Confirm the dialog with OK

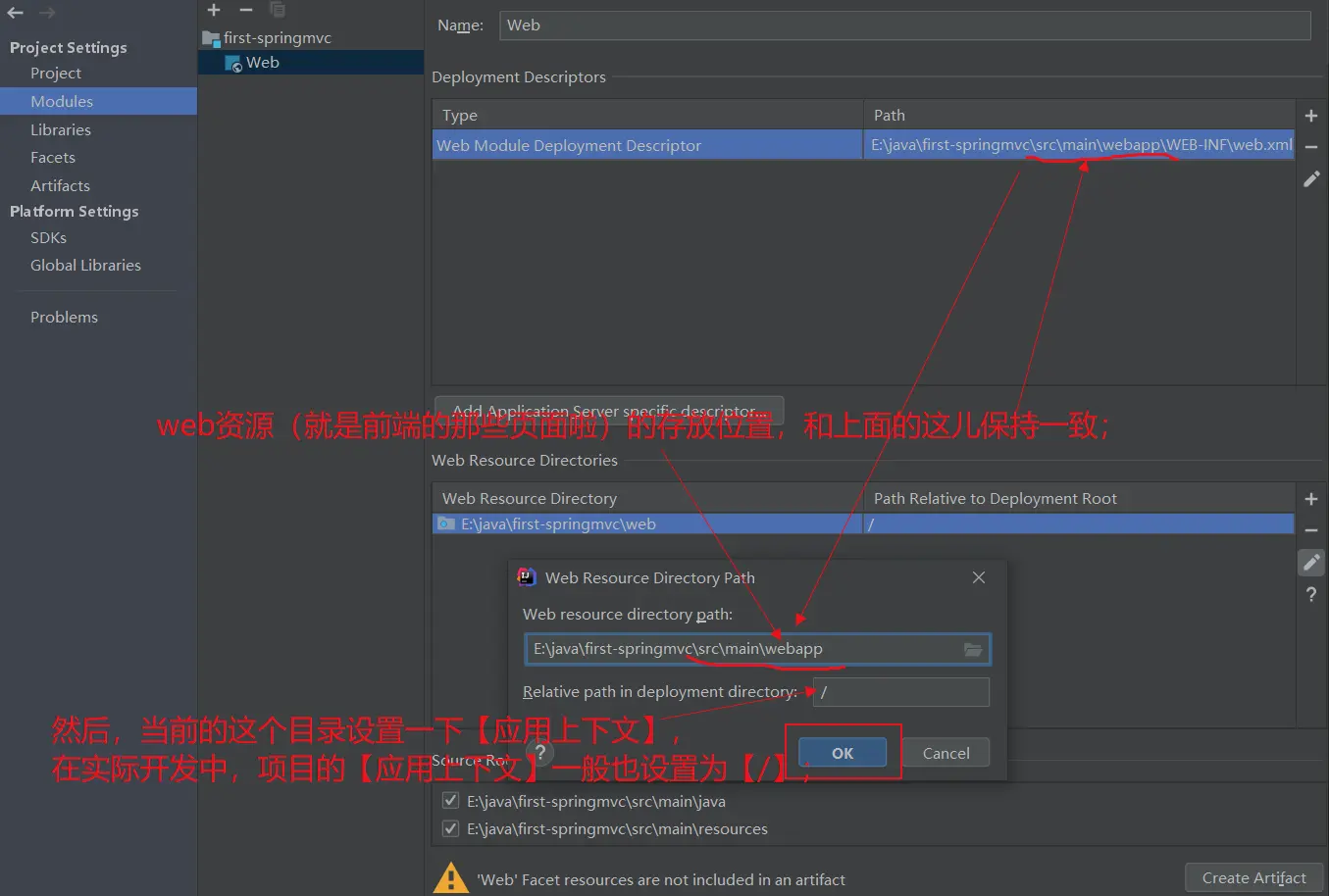[x=843, y=753]
